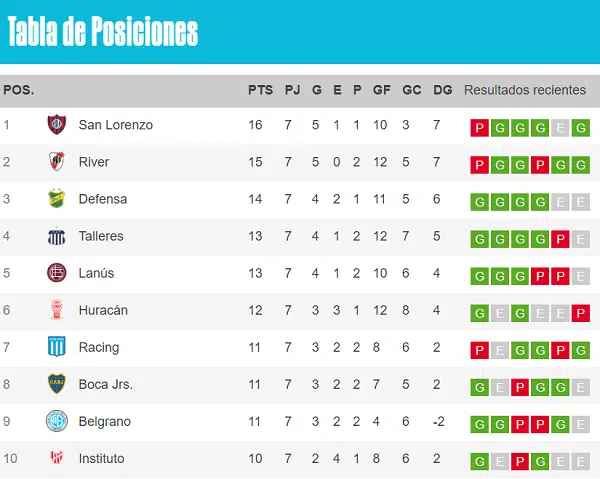Click the Instituto club crest

tap(57, 458)
